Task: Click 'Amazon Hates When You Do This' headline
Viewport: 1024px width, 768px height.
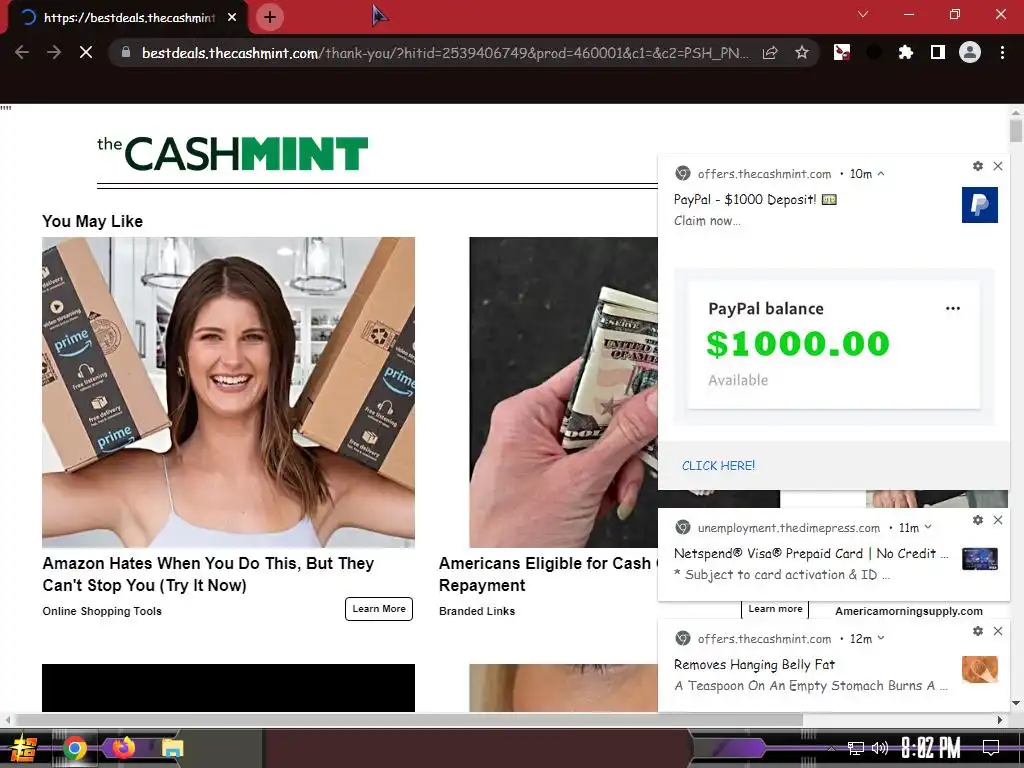Action: (208, 574)
